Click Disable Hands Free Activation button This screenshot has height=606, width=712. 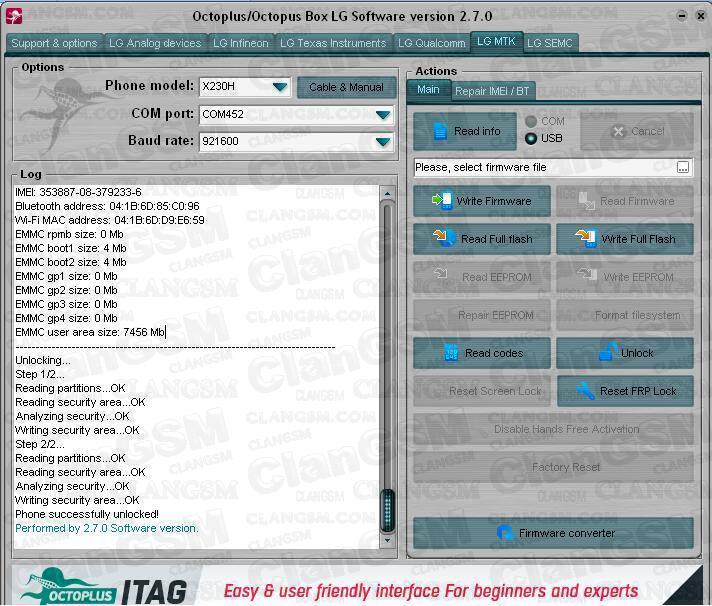[553, 429]
